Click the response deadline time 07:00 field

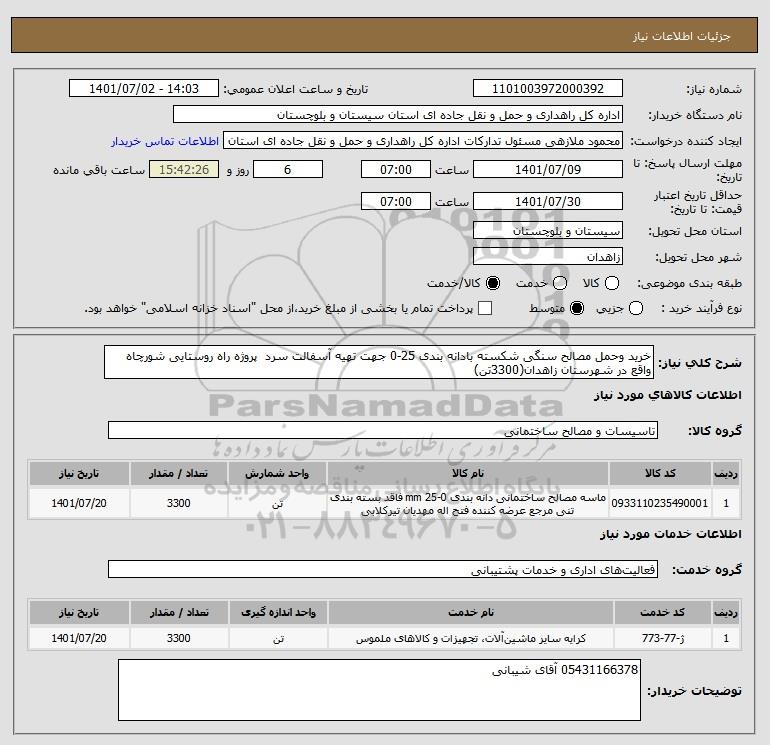pos(396,169)
